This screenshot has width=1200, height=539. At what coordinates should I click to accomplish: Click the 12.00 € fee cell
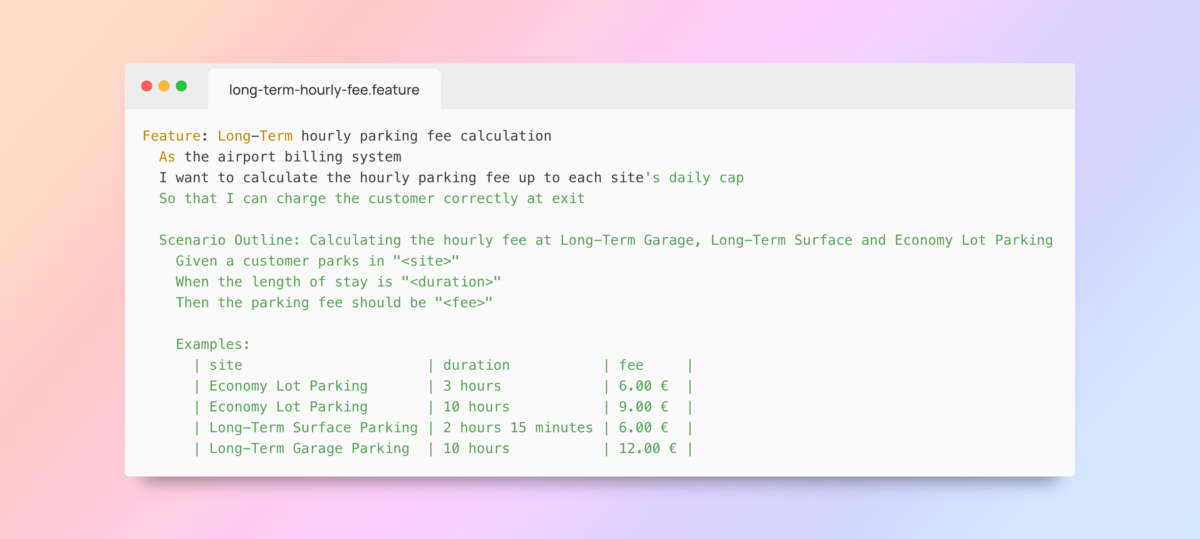pyautogui.click(x=648, y=449)
